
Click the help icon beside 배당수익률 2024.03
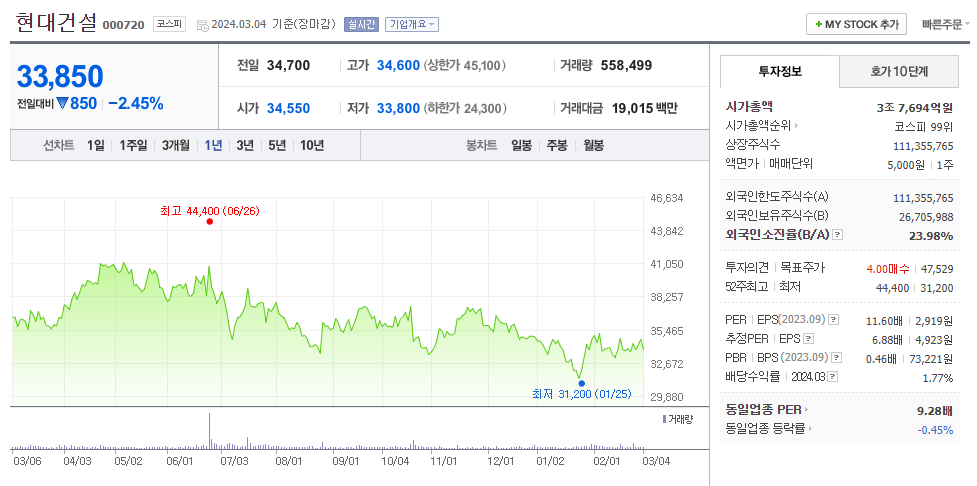point(834,376)
